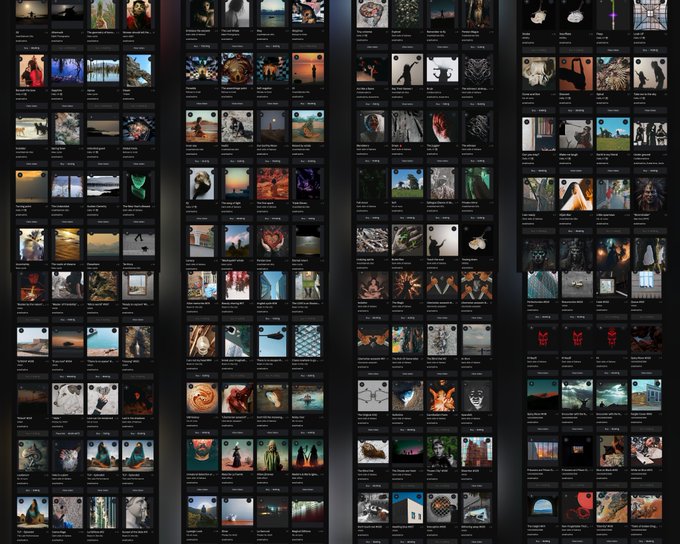The image size is (680, 544).
Task: Open the arched window with sky artwork
Action: (x=542, y=507)
